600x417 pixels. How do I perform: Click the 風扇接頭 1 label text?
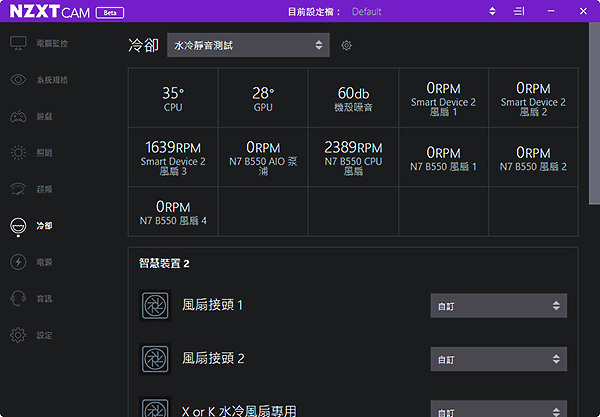[212, 305]
